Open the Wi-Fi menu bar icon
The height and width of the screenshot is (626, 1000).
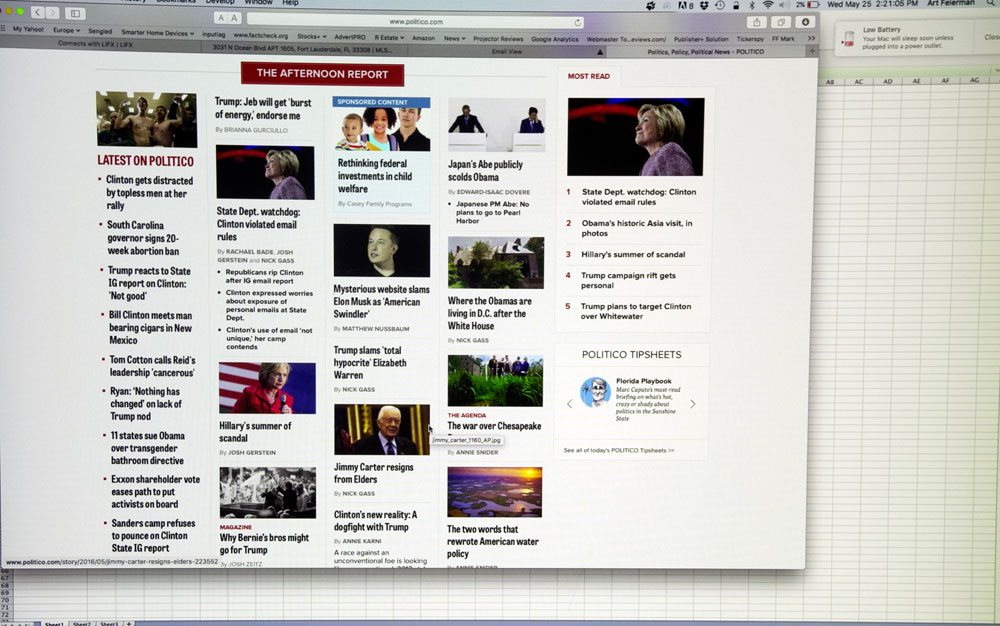[768, 4]
